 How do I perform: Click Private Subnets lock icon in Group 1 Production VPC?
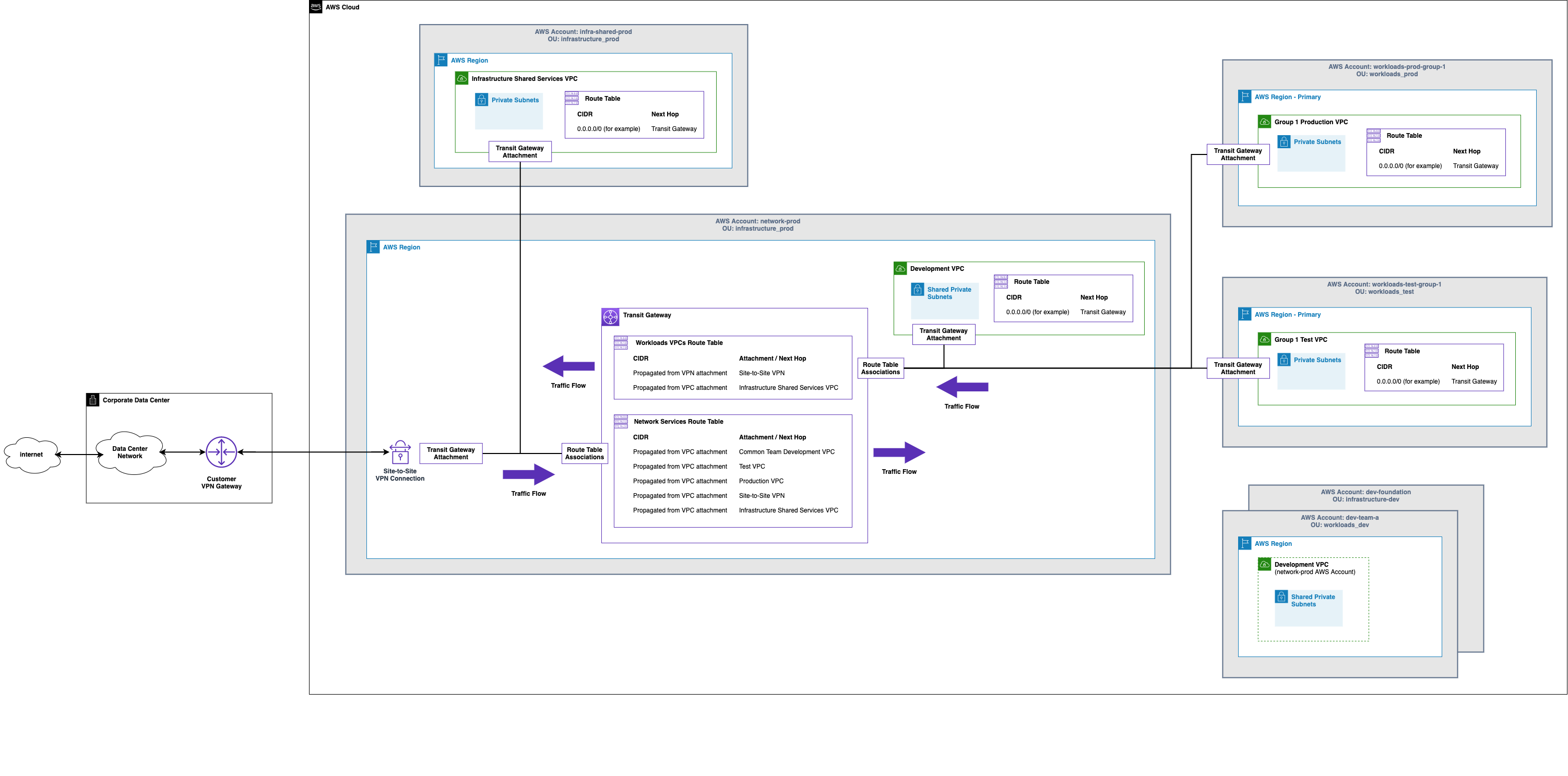1284,142
